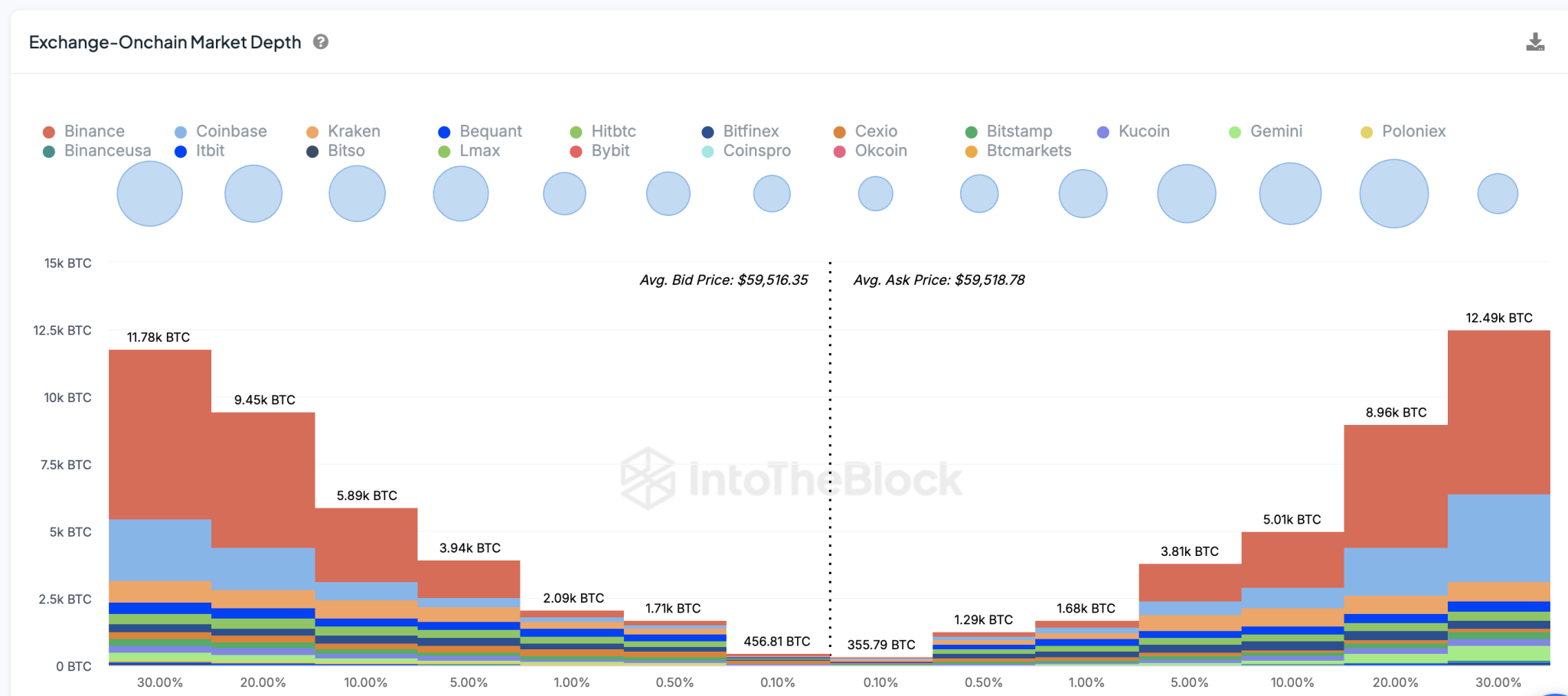Click the blue Coinbase segment of 12.49k BTC bar
The height and width of the screenshot is (696, 1568).
click(x=1499, y=538)
